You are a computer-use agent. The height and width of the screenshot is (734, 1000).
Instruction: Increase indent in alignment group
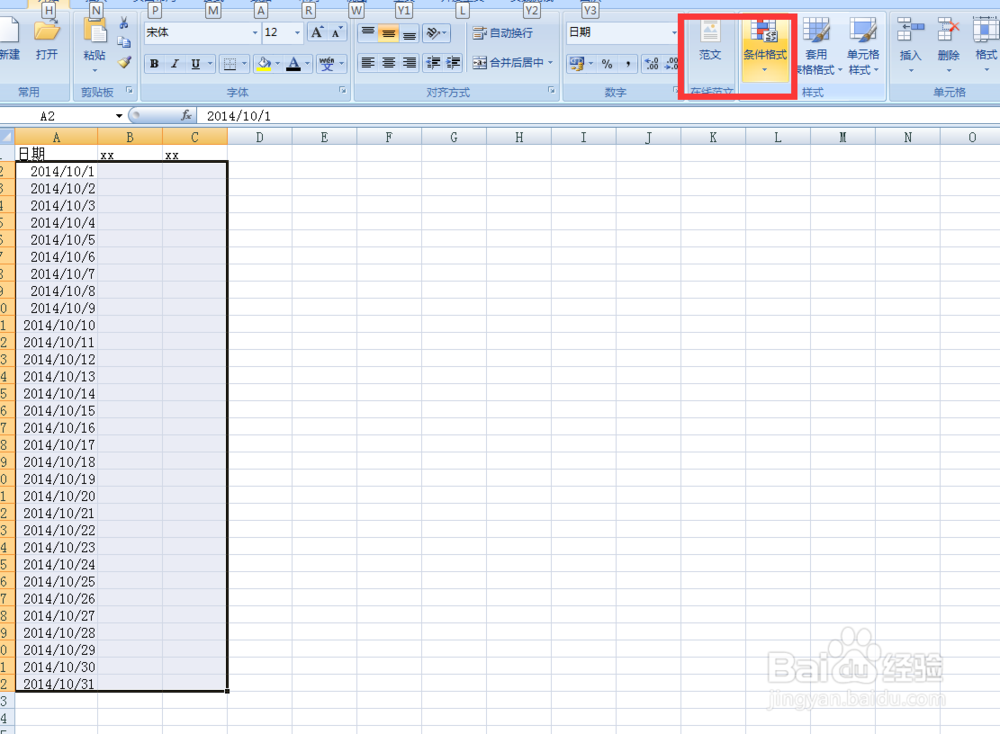tap(453, 62)
